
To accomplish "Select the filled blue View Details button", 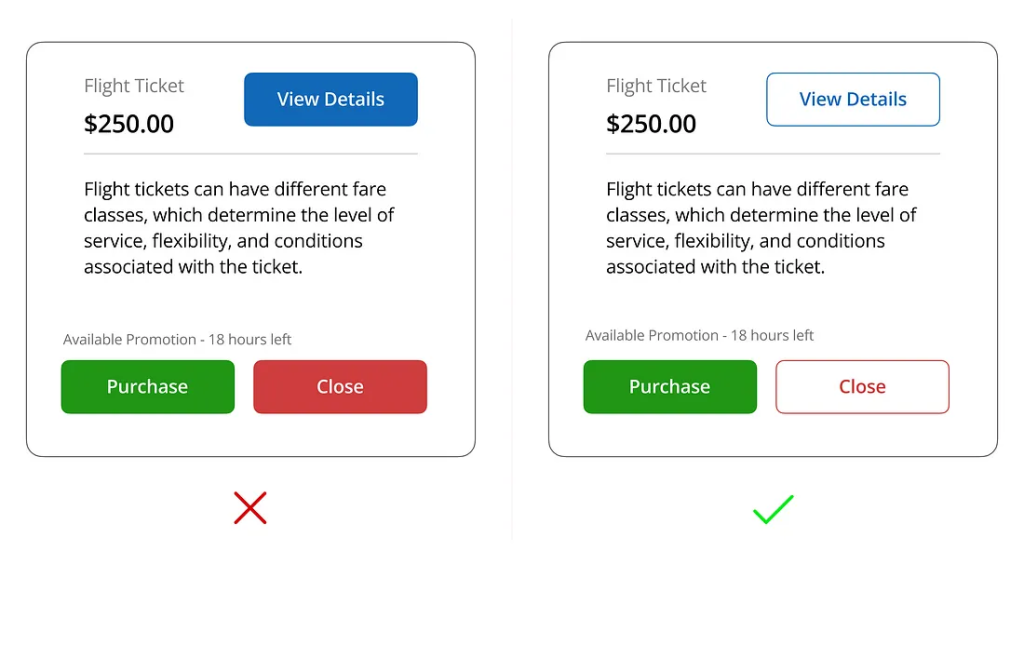I will coord(331,99).
